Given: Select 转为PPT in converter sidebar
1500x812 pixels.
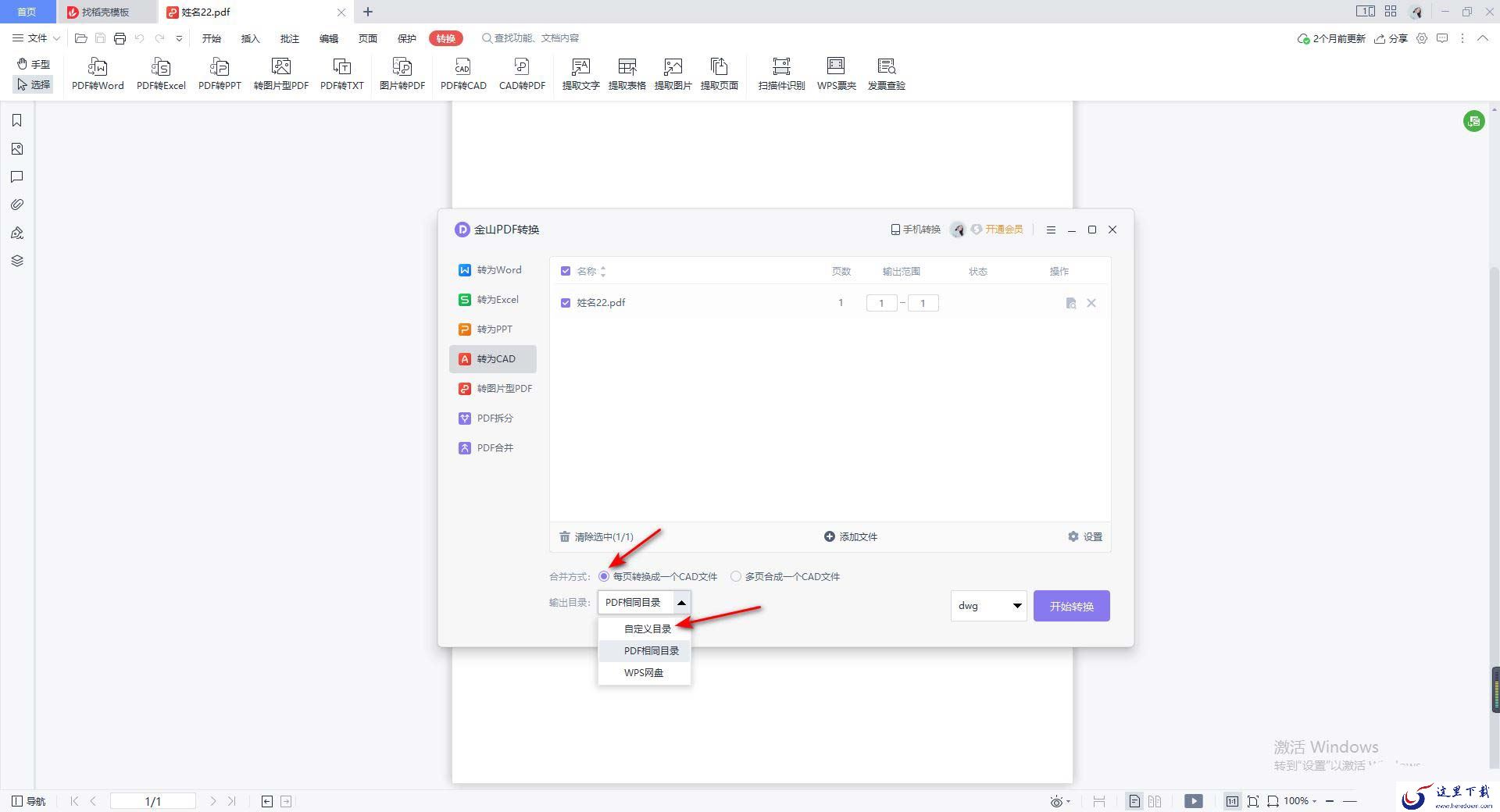Looking at the screenshot, I should (x=492, y=329).
